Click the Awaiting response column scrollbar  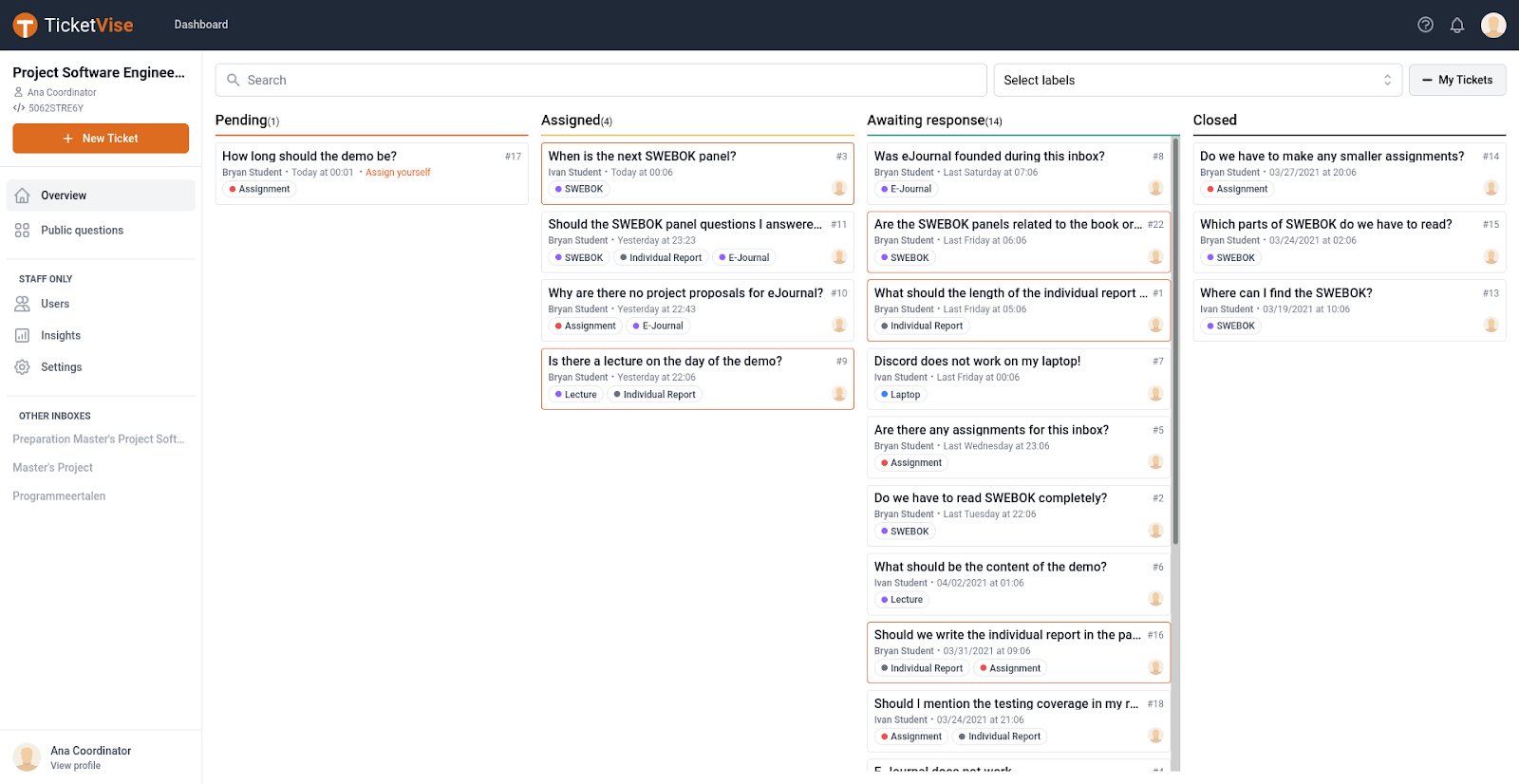[x=1175, y=342]
